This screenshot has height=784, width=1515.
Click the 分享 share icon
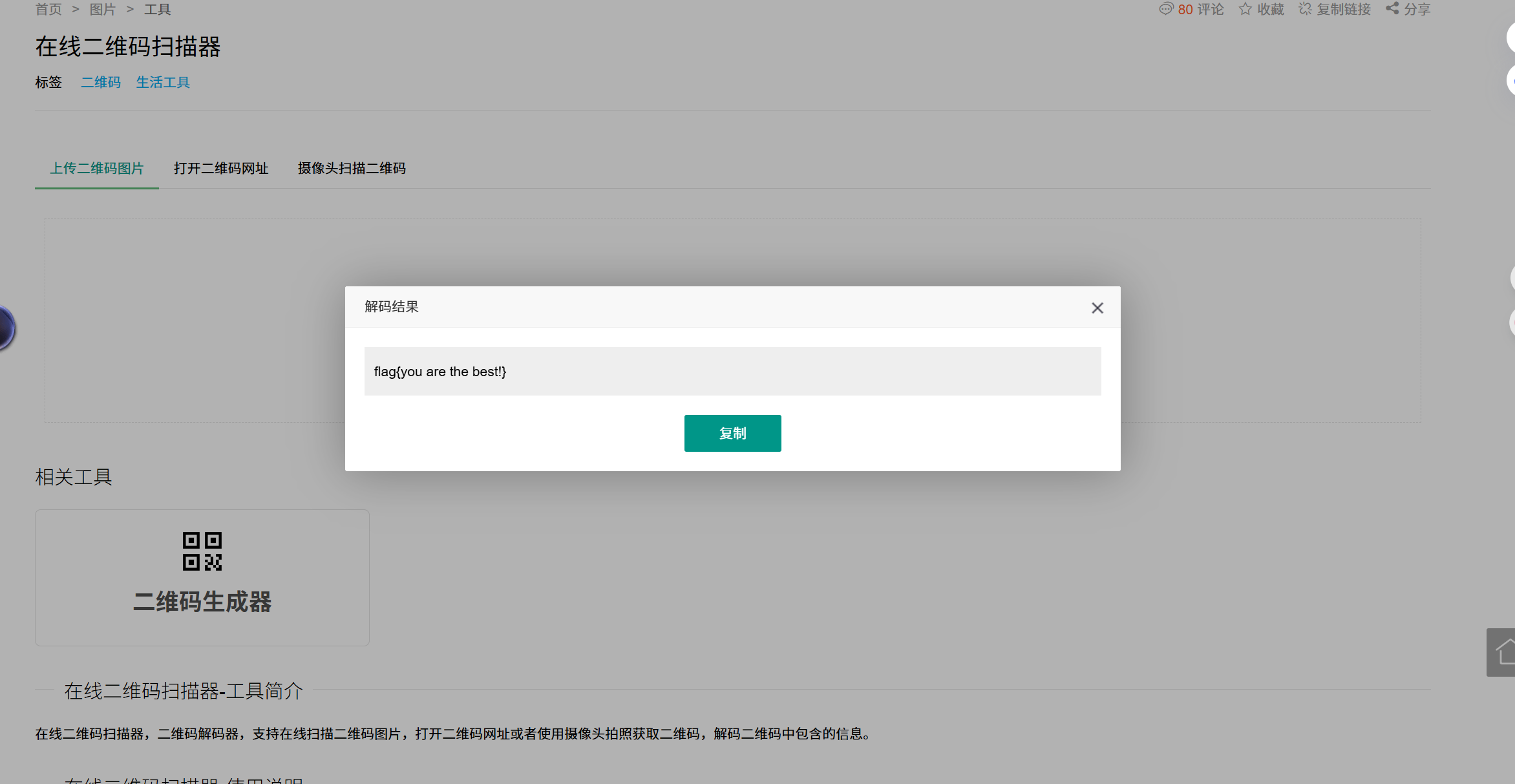(1392, 9)
